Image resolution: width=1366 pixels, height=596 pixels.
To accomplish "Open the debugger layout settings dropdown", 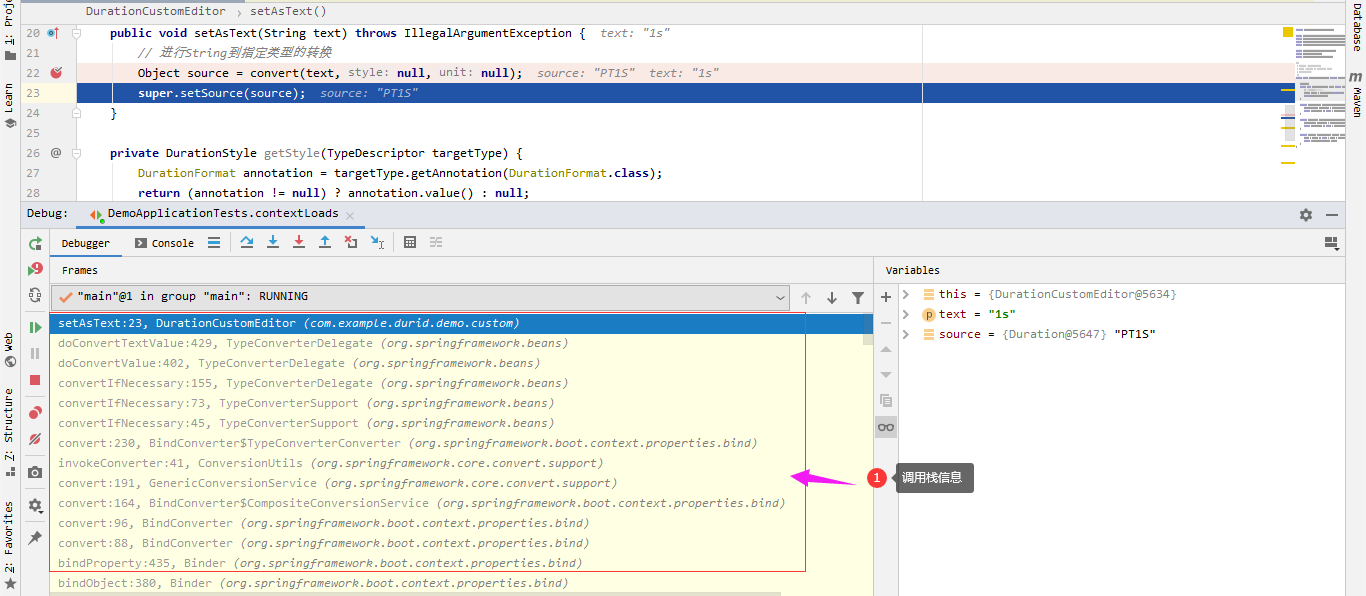I will coord(1331,243).
